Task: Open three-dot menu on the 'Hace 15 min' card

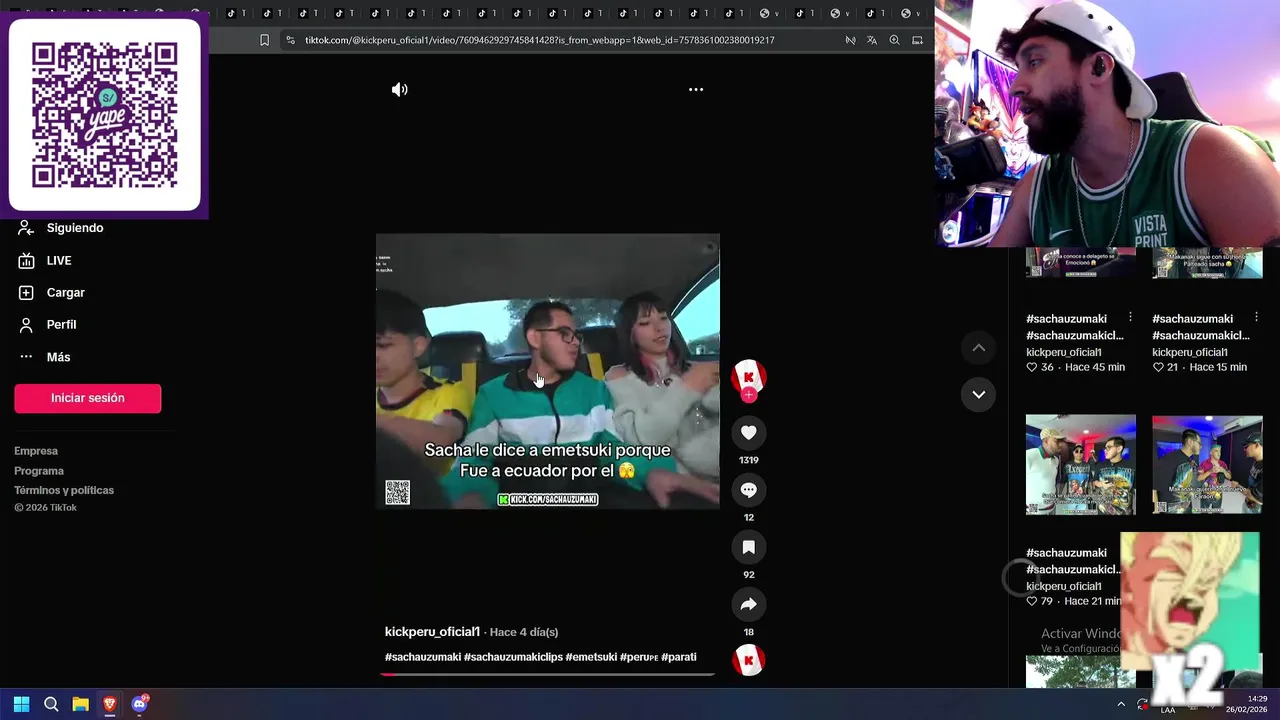Action: coord(1256,318)
